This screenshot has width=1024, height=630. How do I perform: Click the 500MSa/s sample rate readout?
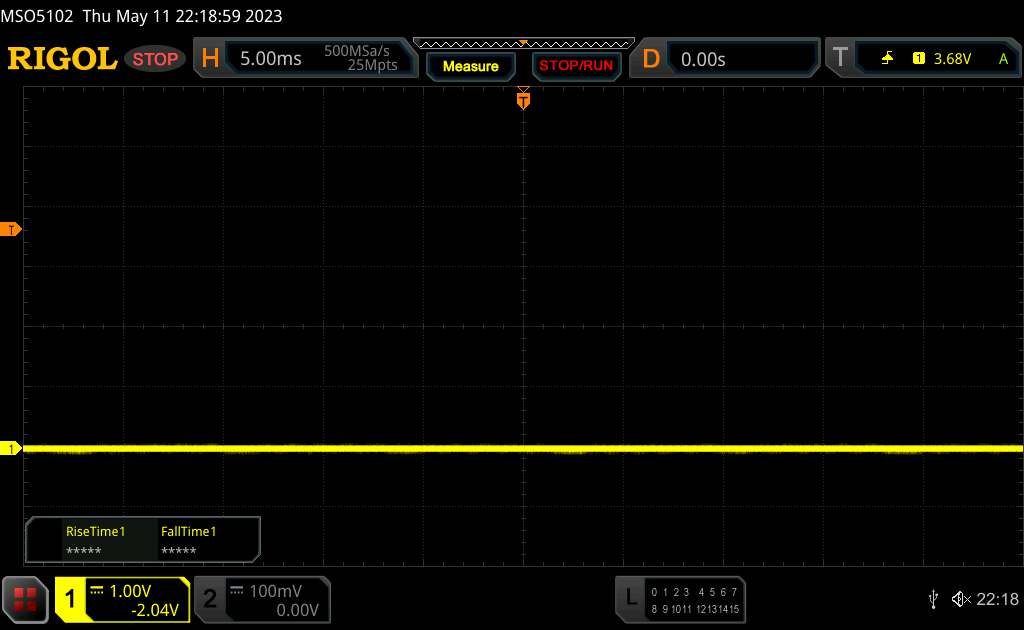coord(357,51)
